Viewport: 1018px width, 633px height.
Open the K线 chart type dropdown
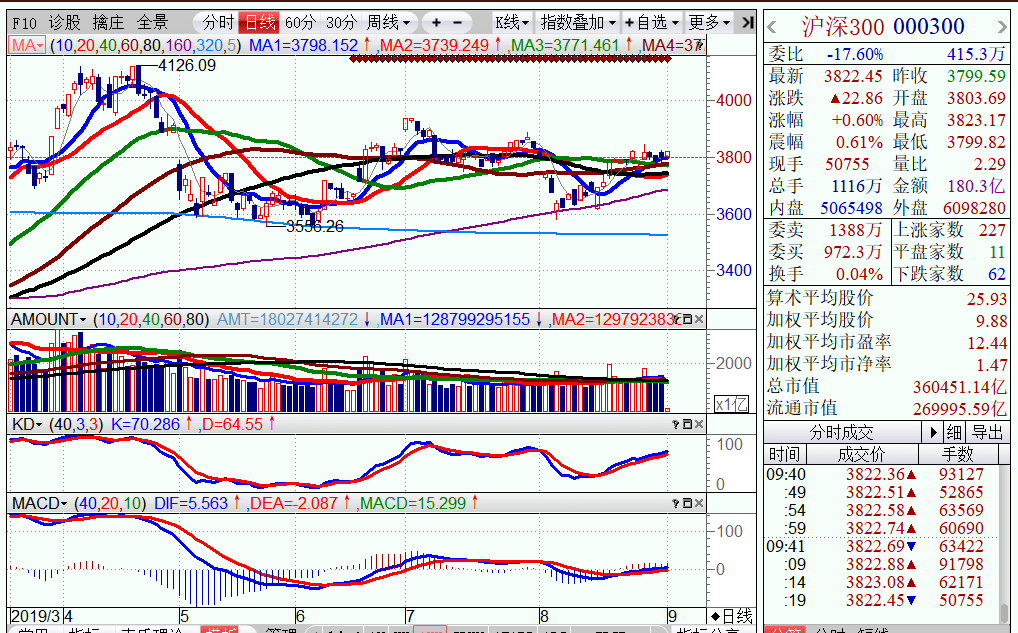(x=512, y=23)
